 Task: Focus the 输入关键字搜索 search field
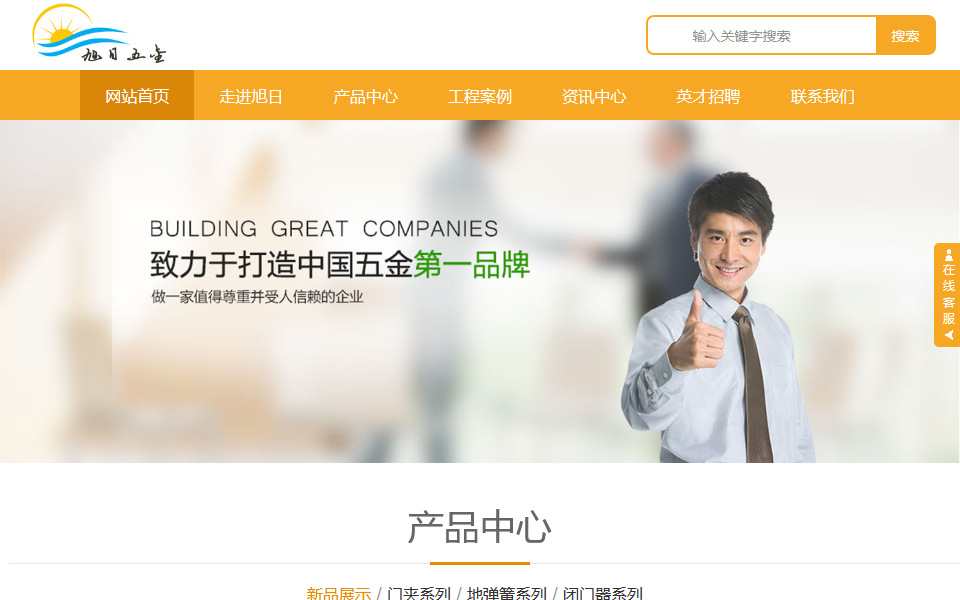coord(762,36)
